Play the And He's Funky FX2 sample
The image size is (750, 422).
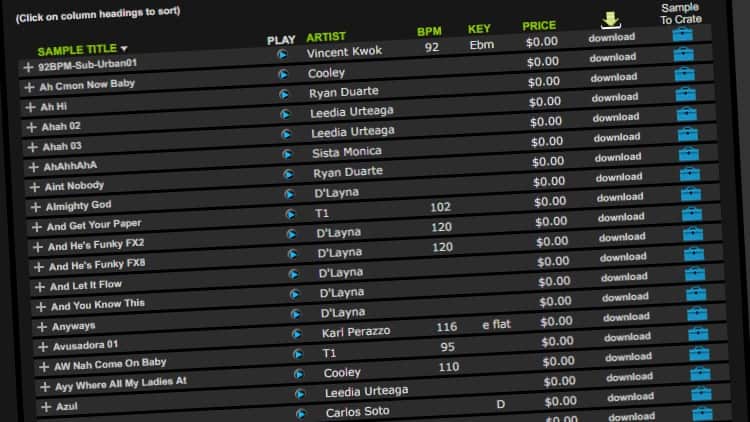[x=291, y=234]
